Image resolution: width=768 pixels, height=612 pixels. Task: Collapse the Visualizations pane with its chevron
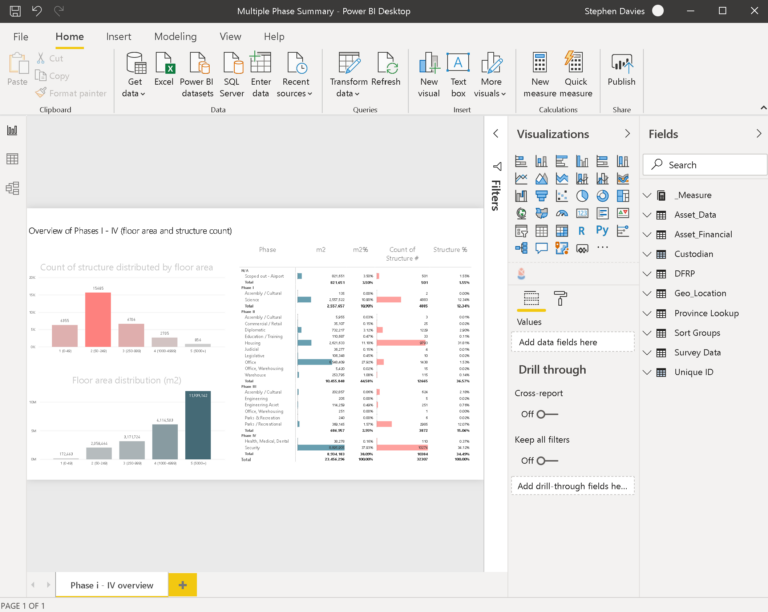(x=627, y=134)
